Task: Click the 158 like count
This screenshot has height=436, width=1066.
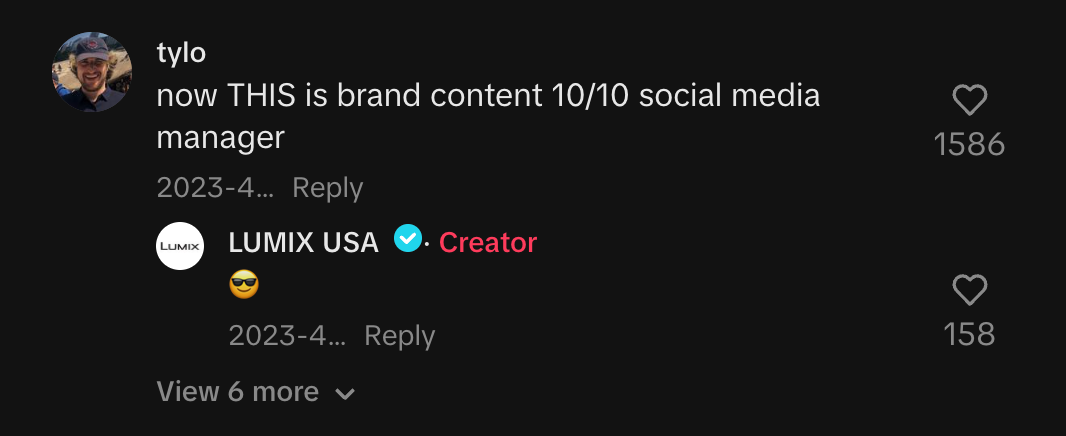Action: (969, 334)
